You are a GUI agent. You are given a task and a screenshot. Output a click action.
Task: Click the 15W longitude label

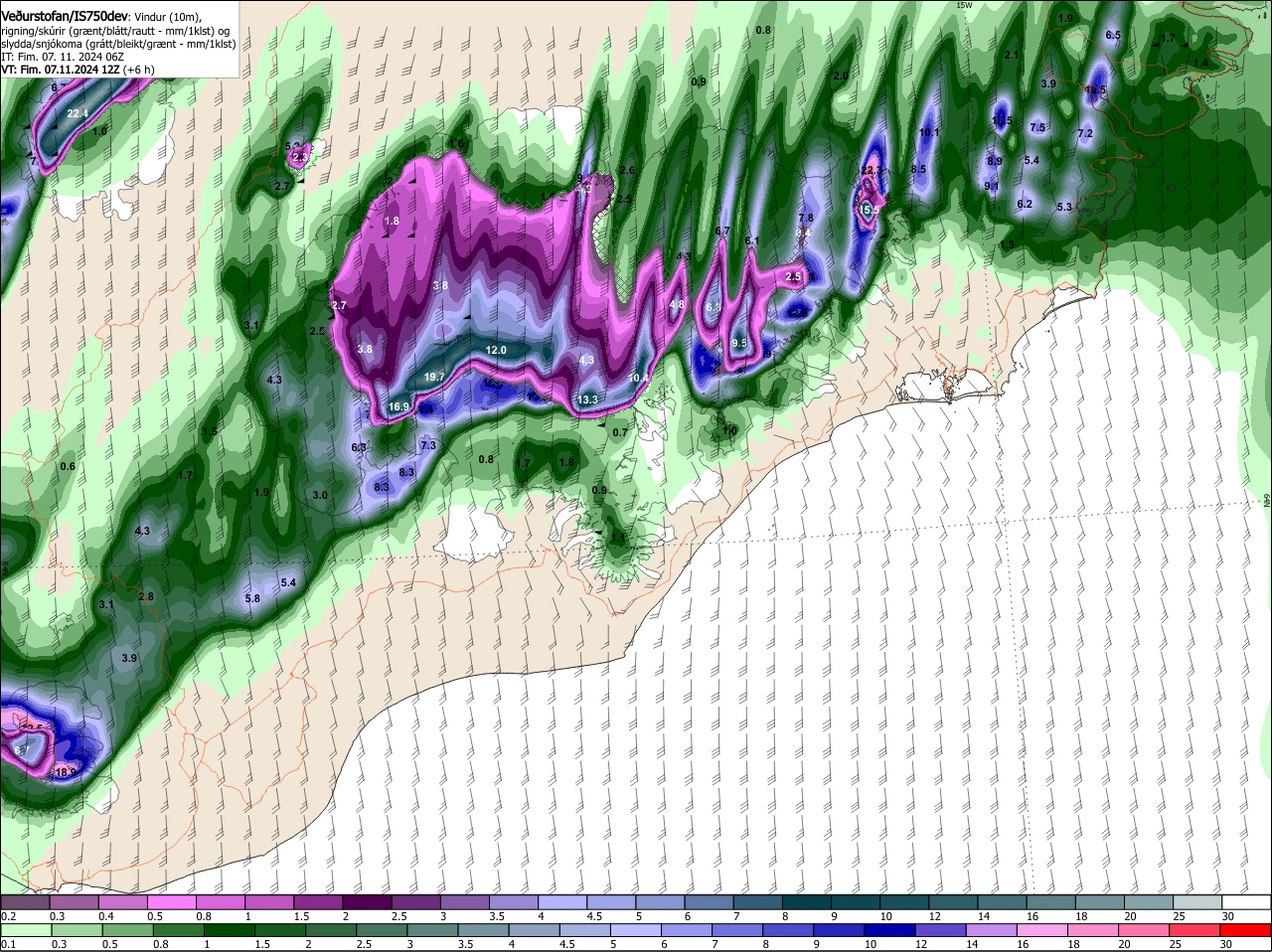pyautogui.click(x=963, y=5)
